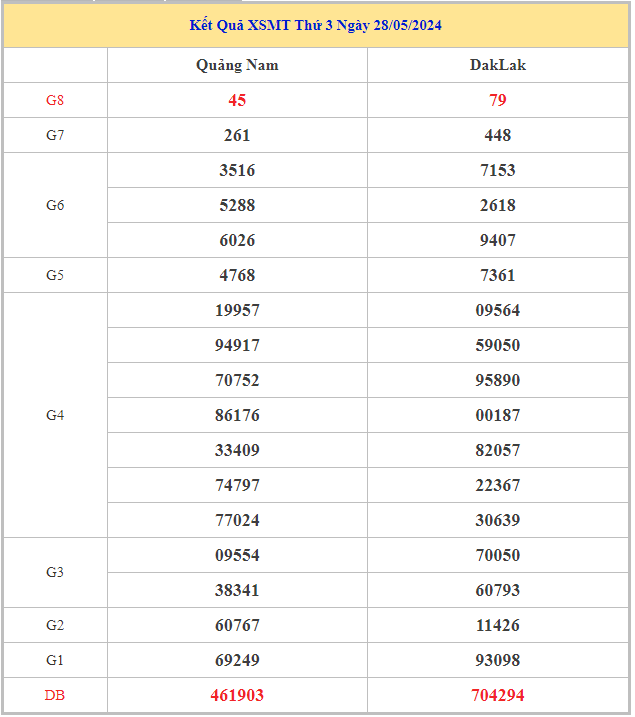This screenshot has height=717, width=635.
Task: Click DakLak G5 number 7361
Action: coord(497,275)
